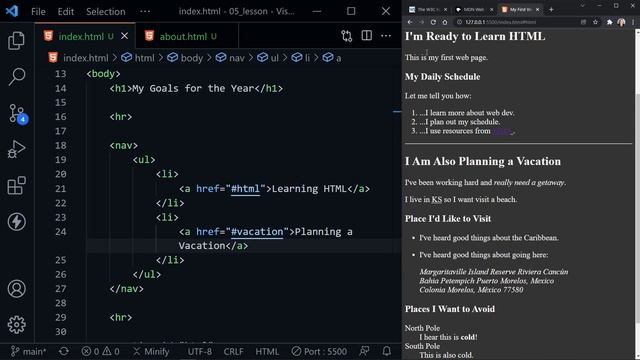The width and height of the screenshot is (640, 360).
Task: Close the index.html editor tab
Action: (x=124, y=36)
